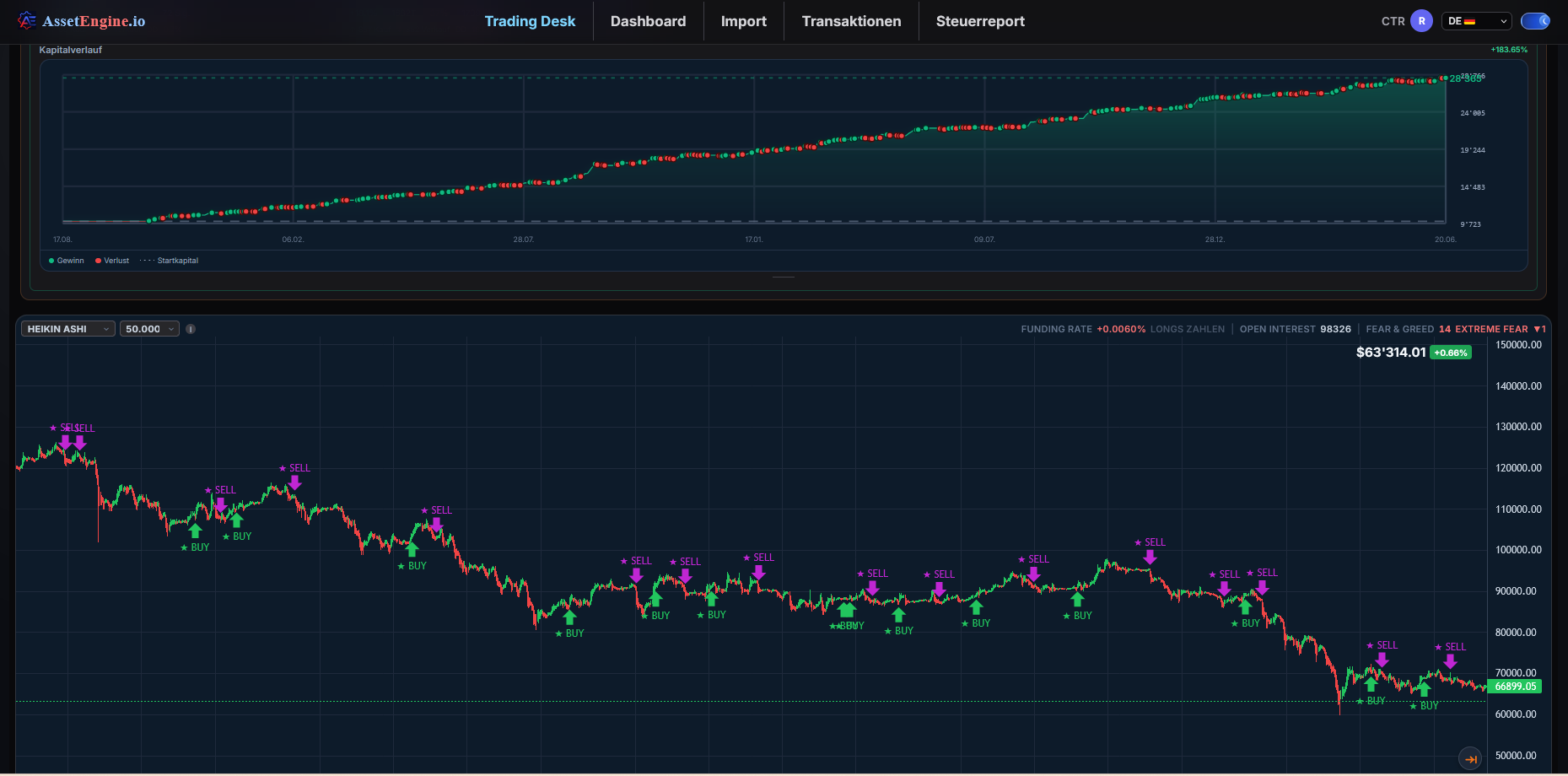Viewport: 1568px width, 776px height.
Task: Click the FEAR & GREED 14 EXTREME FEAR indicator
Action: click(x=1456, y=329)
